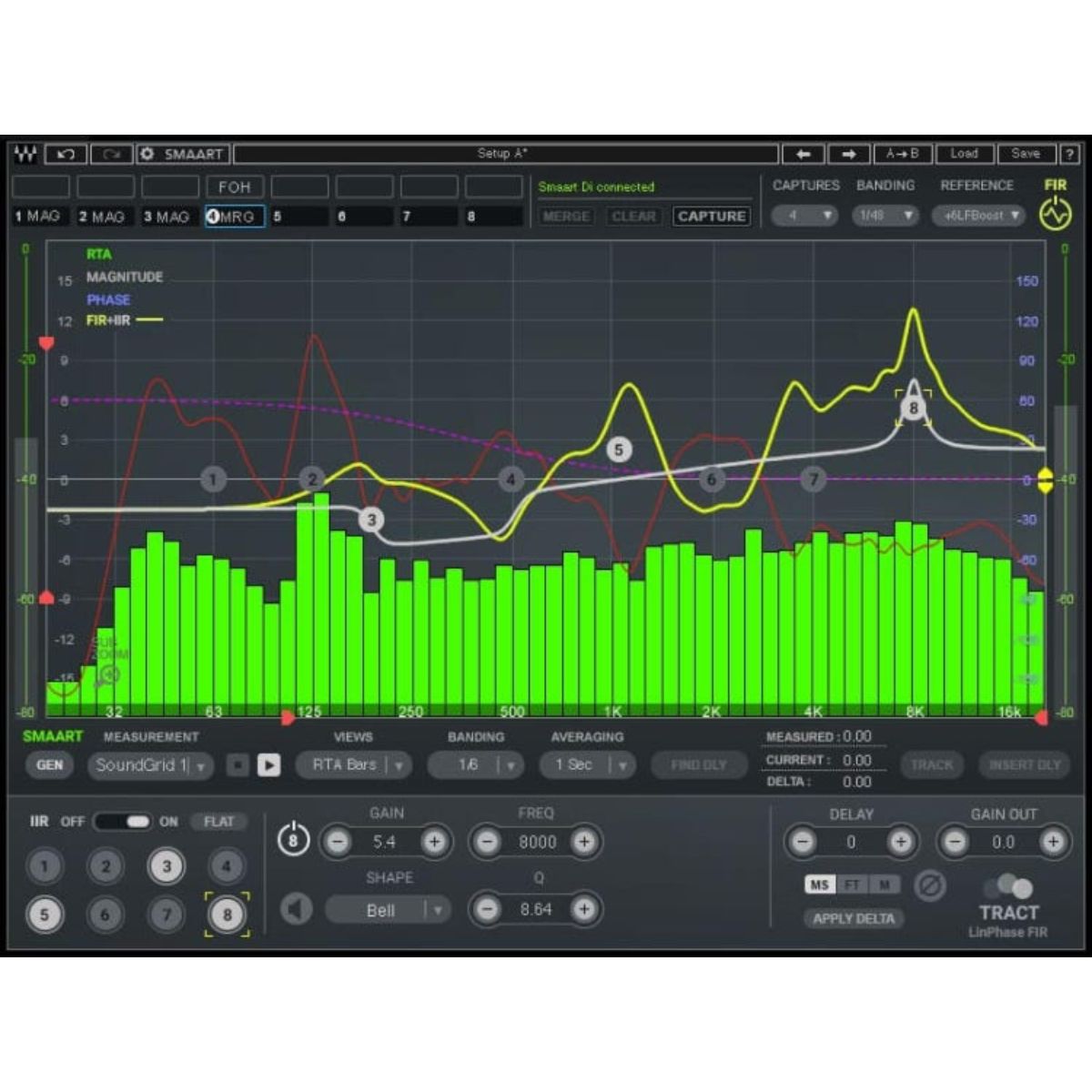Click the APPLY DELTA button
Image resolution: width=1092 pixels, height=1092 pixels.
coord(852,918)
